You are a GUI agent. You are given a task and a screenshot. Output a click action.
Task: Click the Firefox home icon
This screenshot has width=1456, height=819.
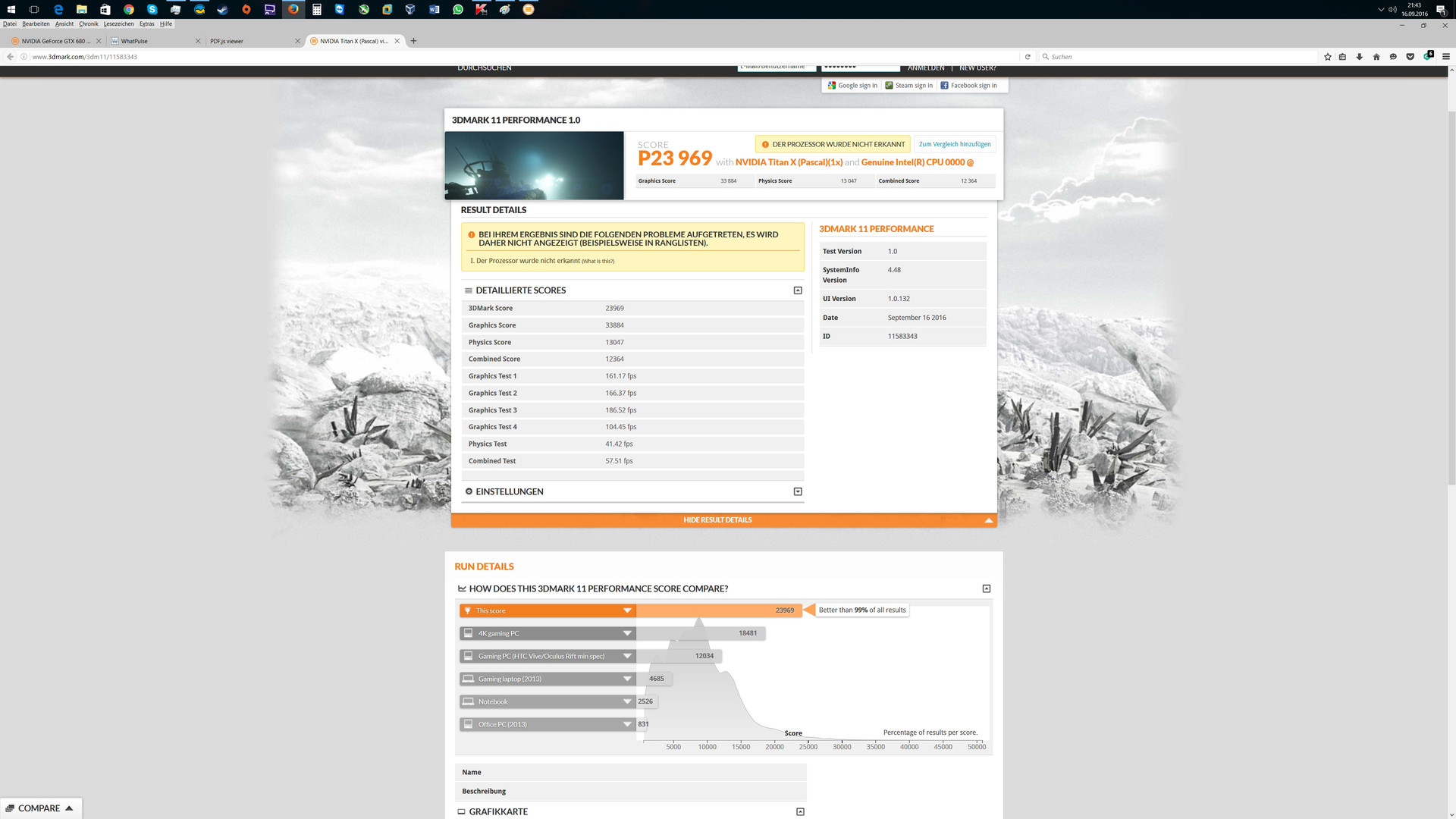click(1376, 57)
